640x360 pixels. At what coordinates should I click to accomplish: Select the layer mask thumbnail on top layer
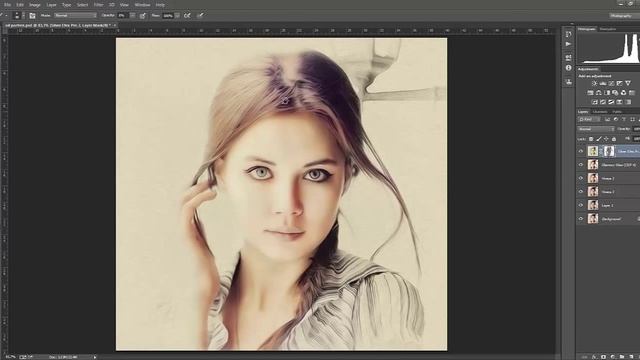(609, 151)
